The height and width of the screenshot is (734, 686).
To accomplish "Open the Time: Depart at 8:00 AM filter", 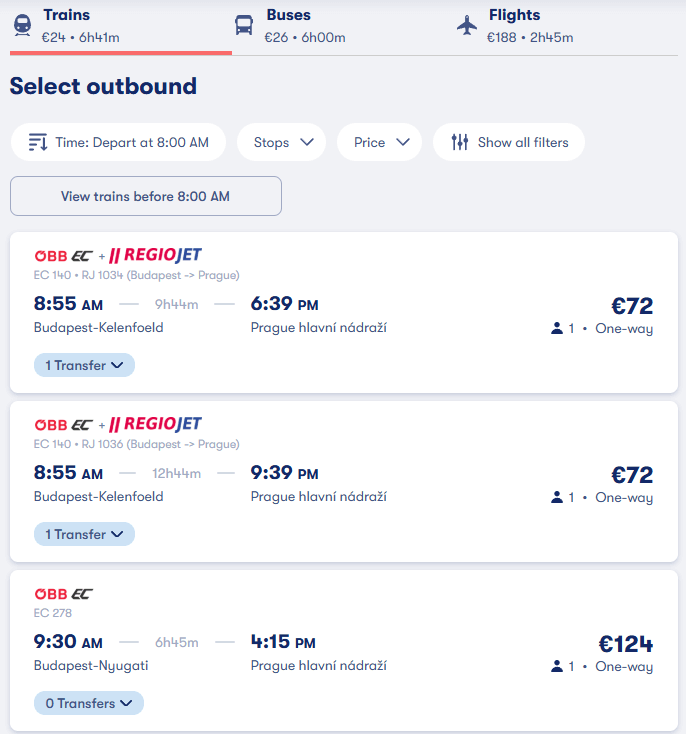I will click(x=118, y=142).
